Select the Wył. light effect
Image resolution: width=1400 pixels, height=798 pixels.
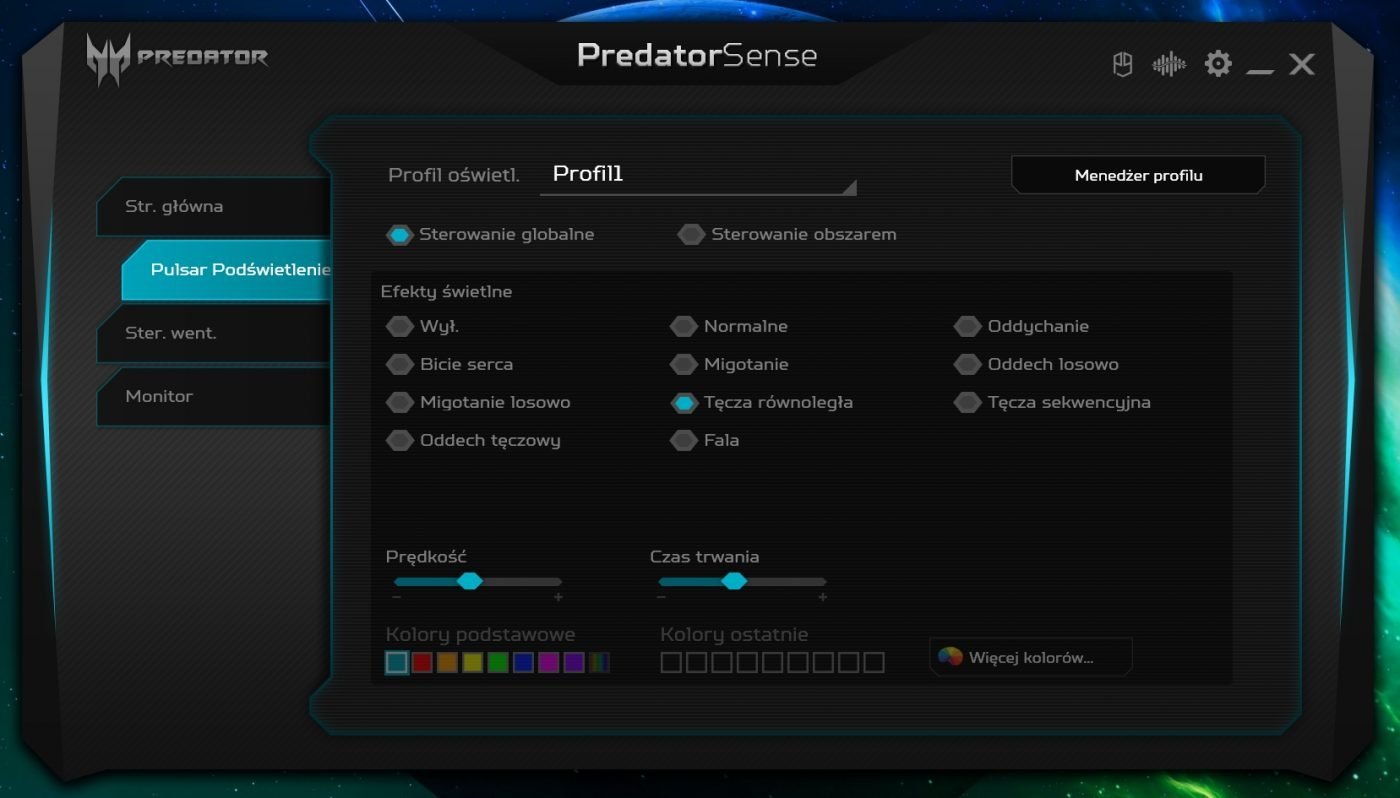point(423,327)
